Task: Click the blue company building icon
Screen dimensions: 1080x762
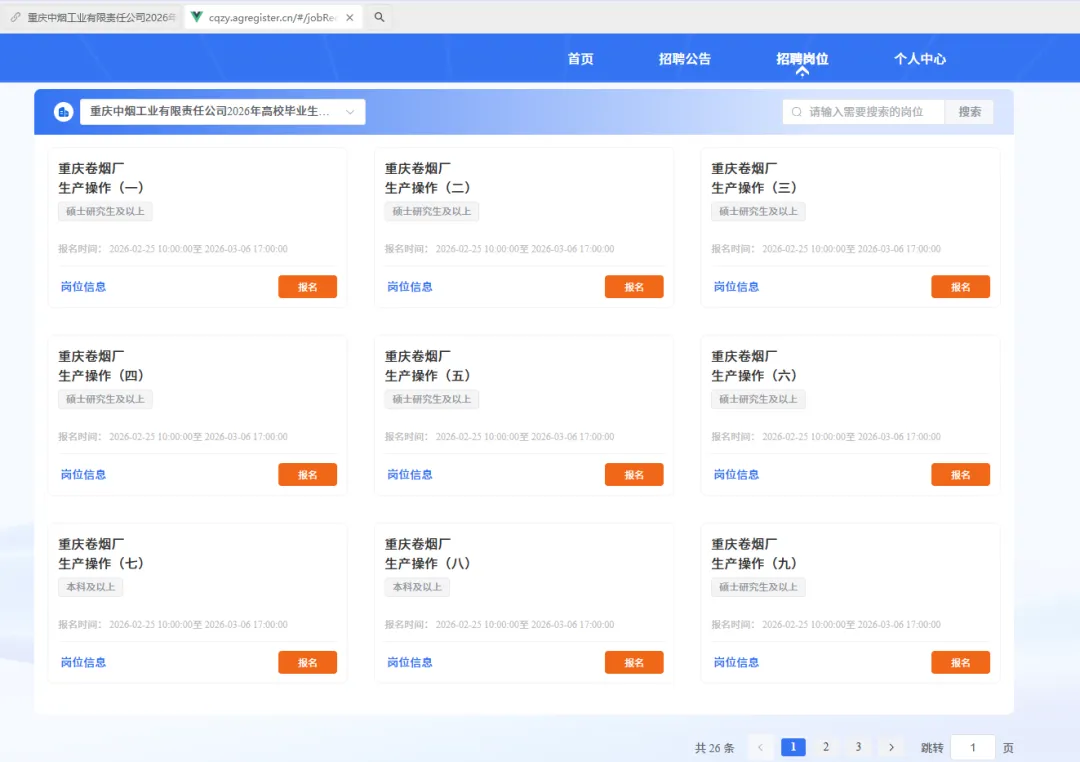Action: [63, 112]
